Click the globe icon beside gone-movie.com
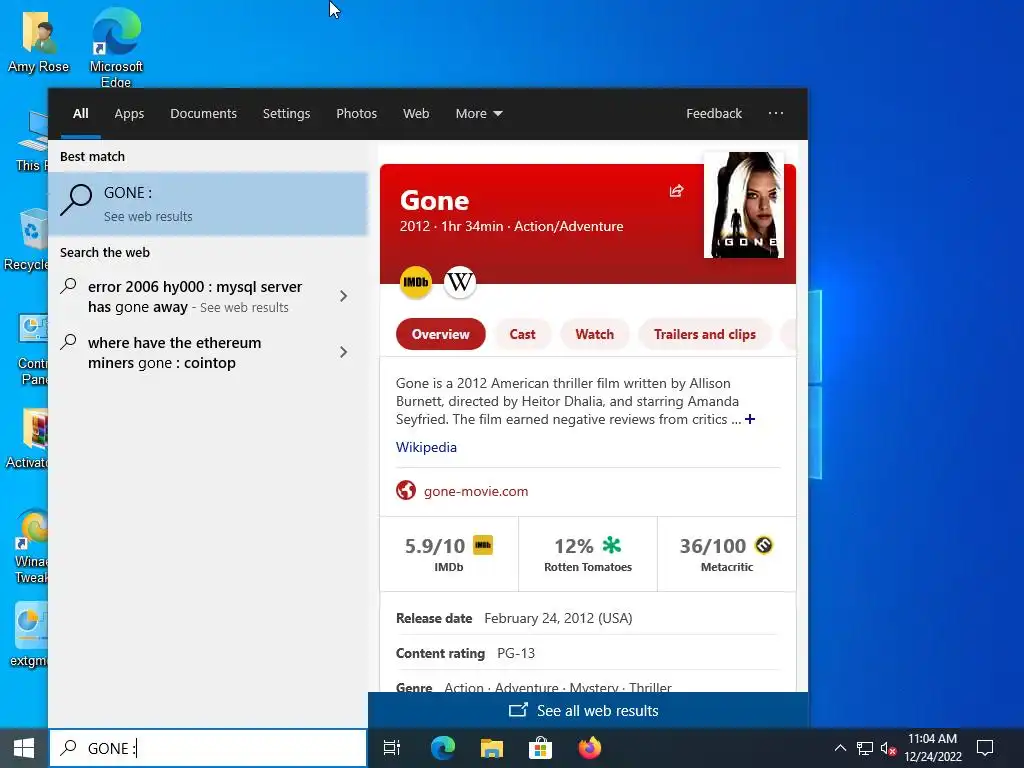The image size is (1024, 768). tap(406, 490)
